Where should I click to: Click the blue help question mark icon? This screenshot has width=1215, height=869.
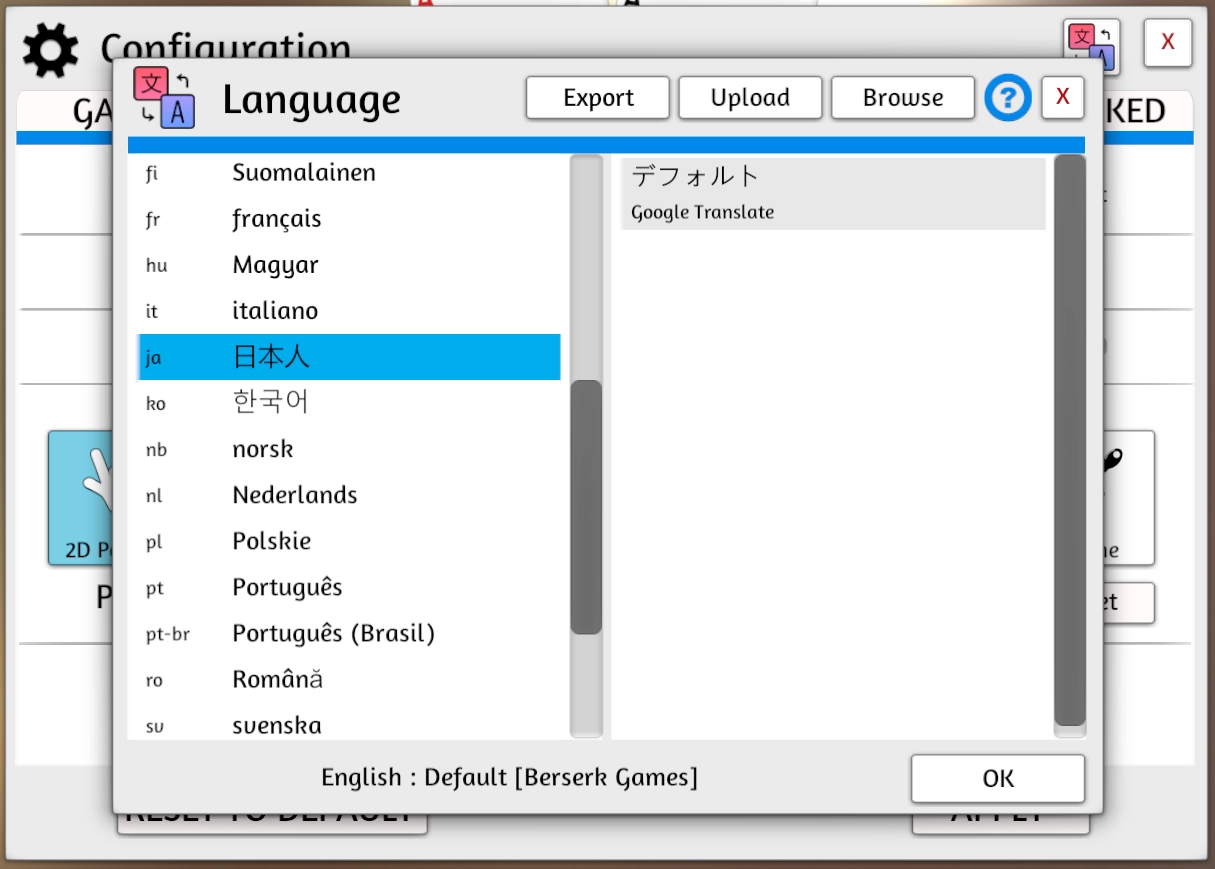tap(1008, 98)
